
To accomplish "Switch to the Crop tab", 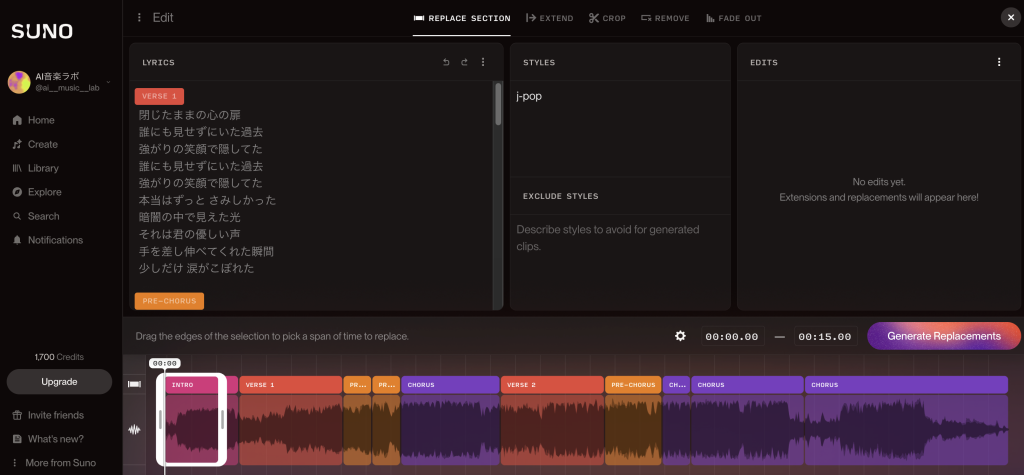I will tap(607, 18).
